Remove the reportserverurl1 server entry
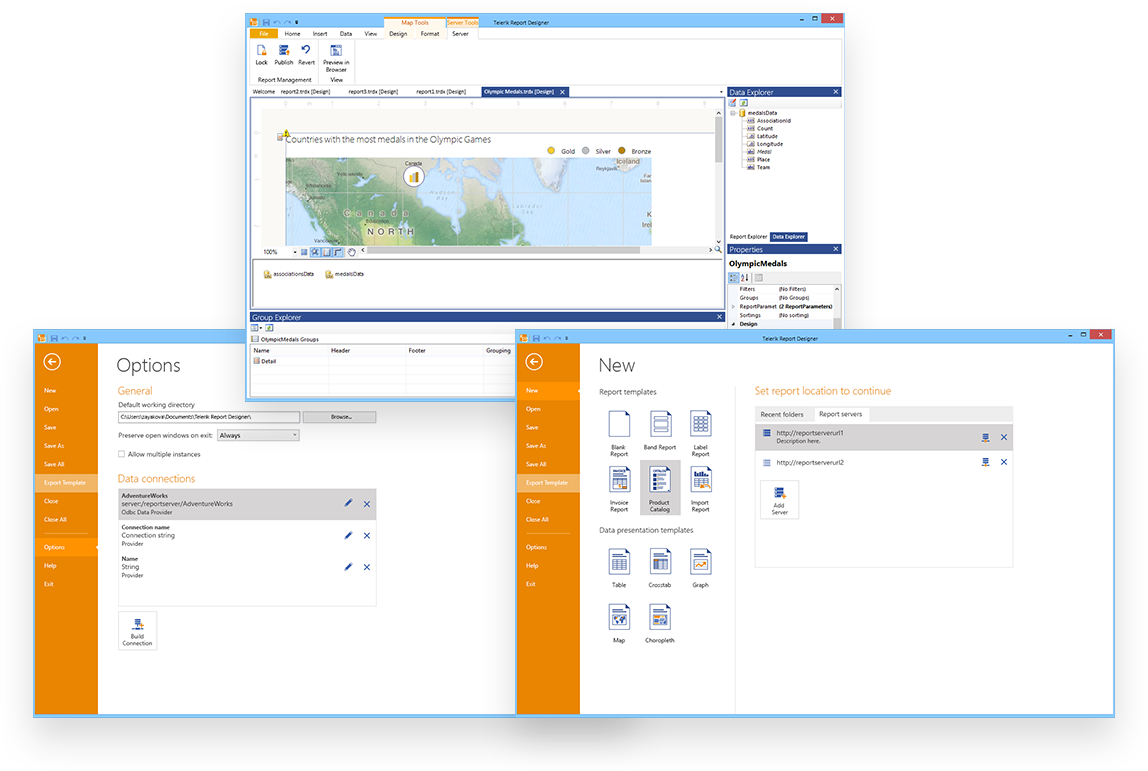This screenshot has width=1148, height=771. click(1004, 437)
